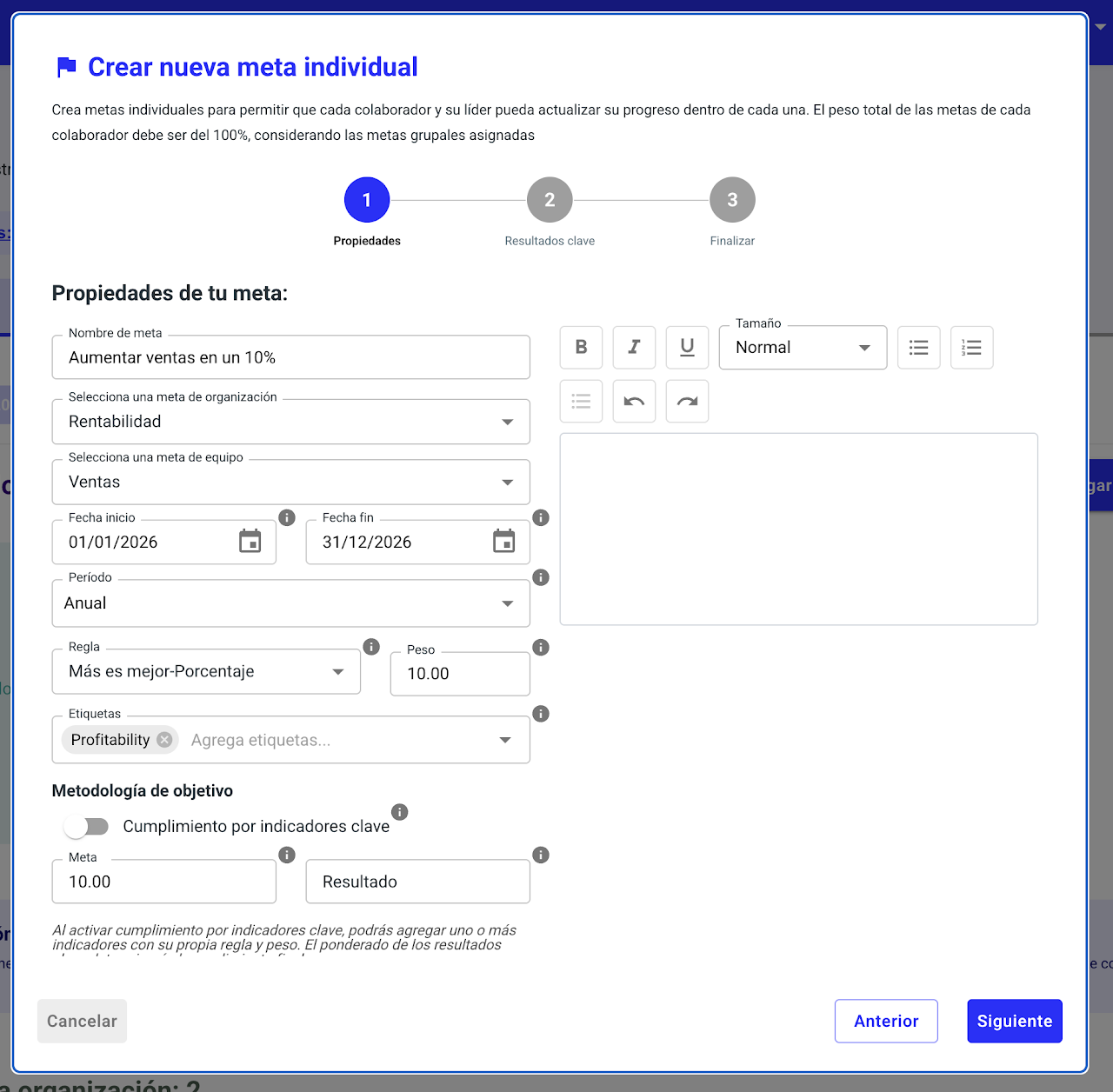
Task: Apply underline formatting in the editor
Action: (687, 348)
